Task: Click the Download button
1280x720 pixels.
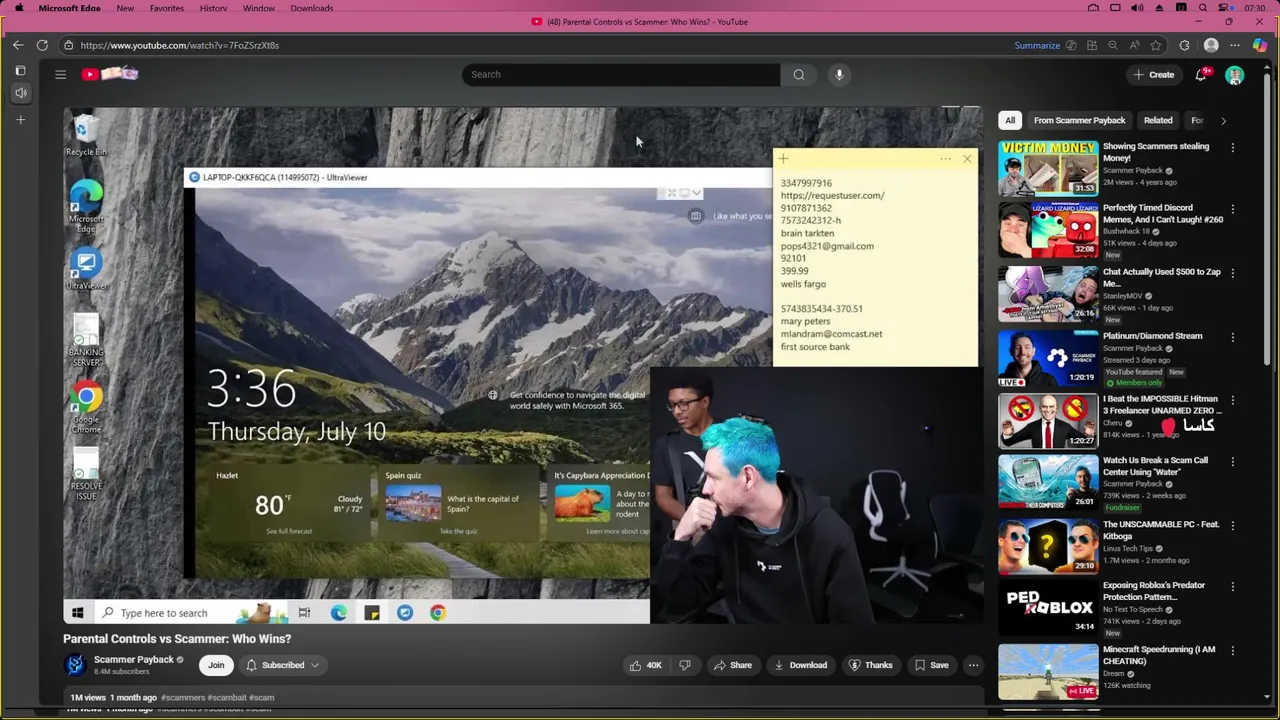Action: click(x=800, y=665)
